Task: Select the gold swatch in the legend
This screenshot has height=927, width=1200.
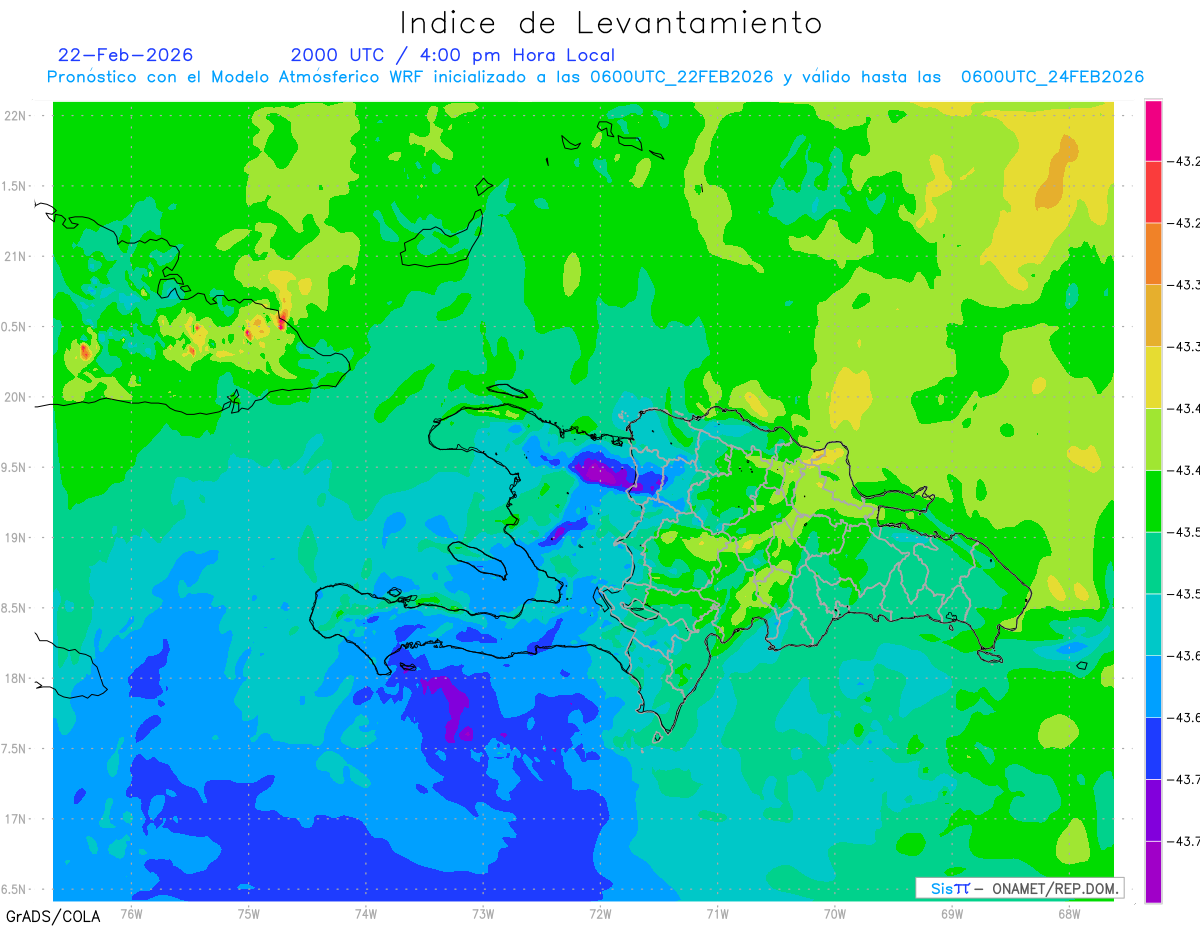Action: pos(1153,315)
